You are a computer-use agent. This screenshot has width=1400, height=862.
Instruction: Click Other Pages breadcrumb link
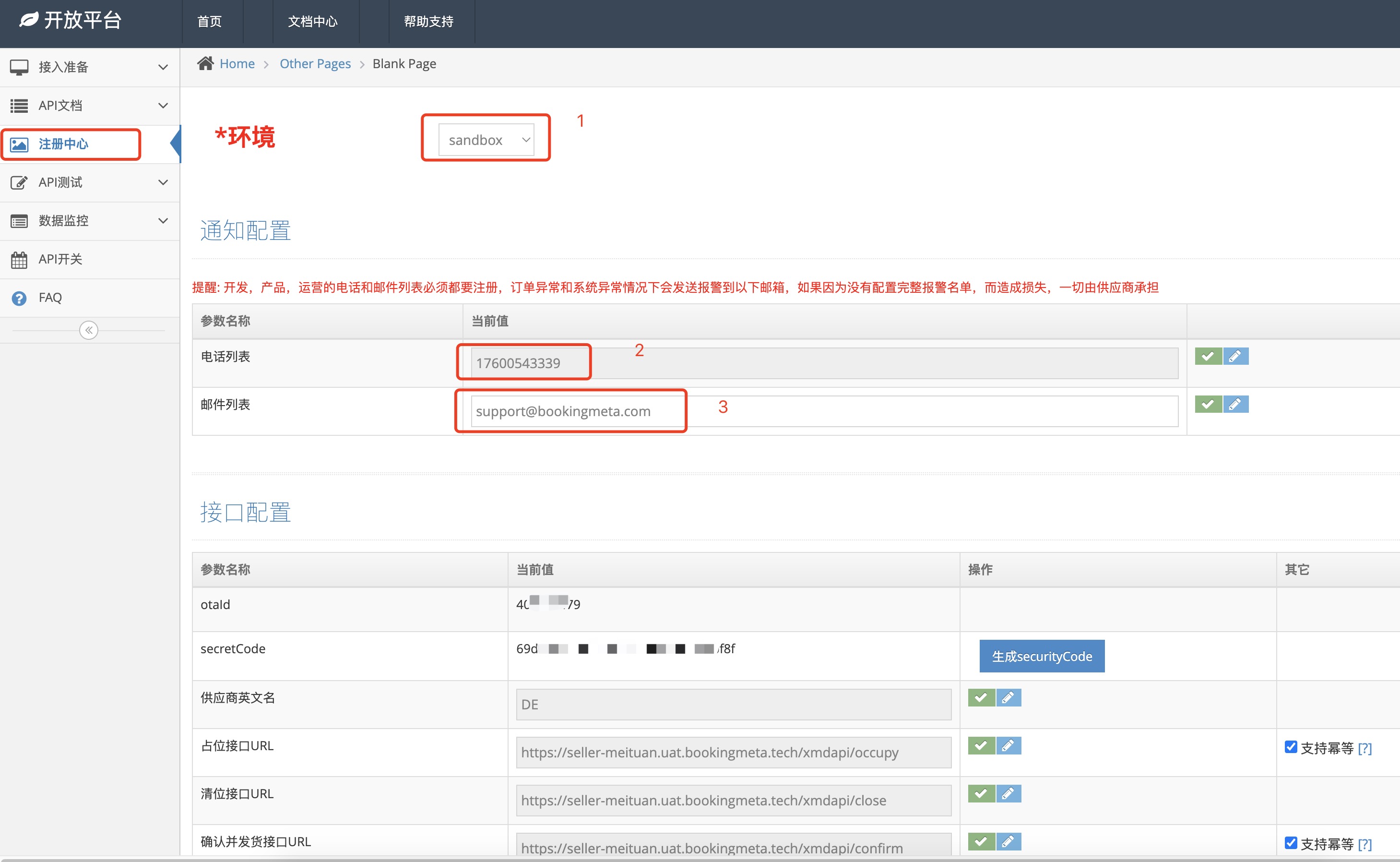(315, 64)
